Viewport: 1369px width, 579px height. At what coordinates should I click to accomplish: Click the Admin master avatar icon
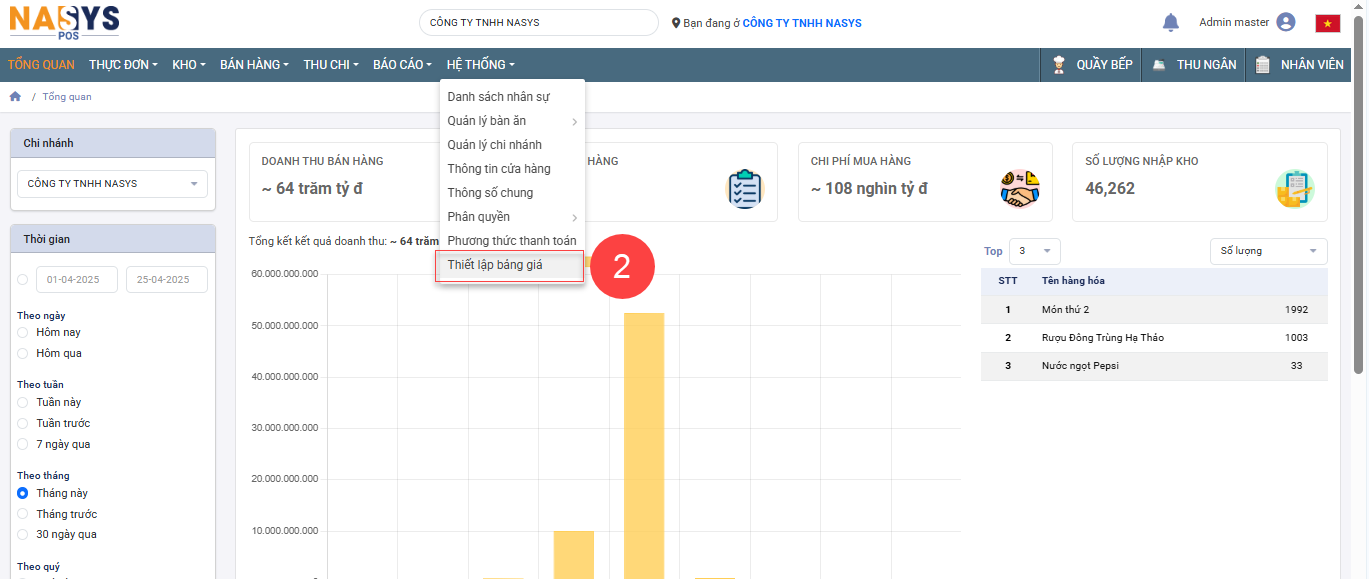(x=1286, y=22)
